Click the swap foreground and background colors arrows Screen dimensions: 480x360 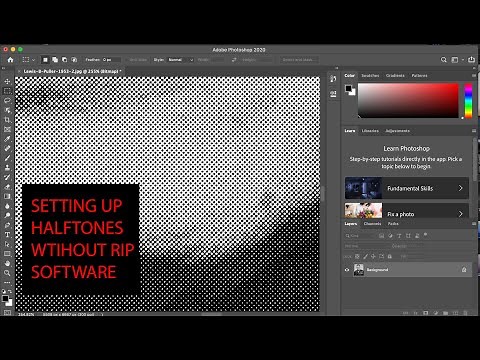click(10, 291)
